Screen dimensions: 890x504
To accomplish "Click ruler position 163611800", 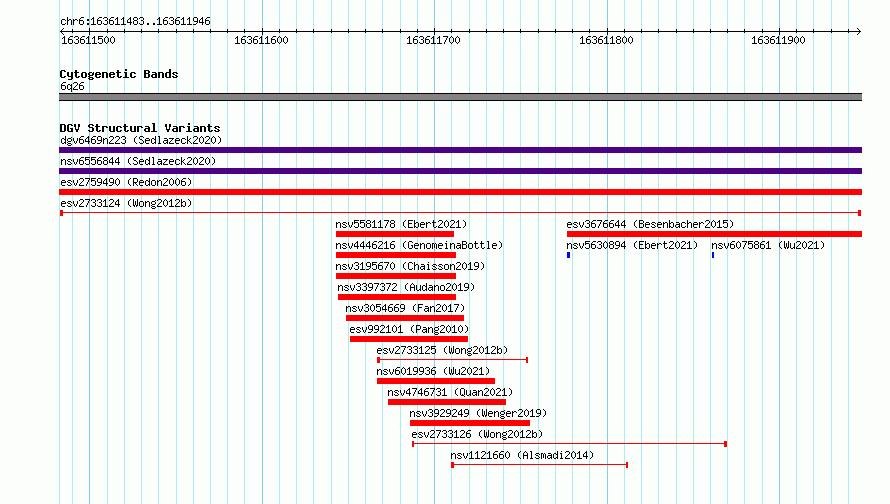I will (x=606, y=40).
